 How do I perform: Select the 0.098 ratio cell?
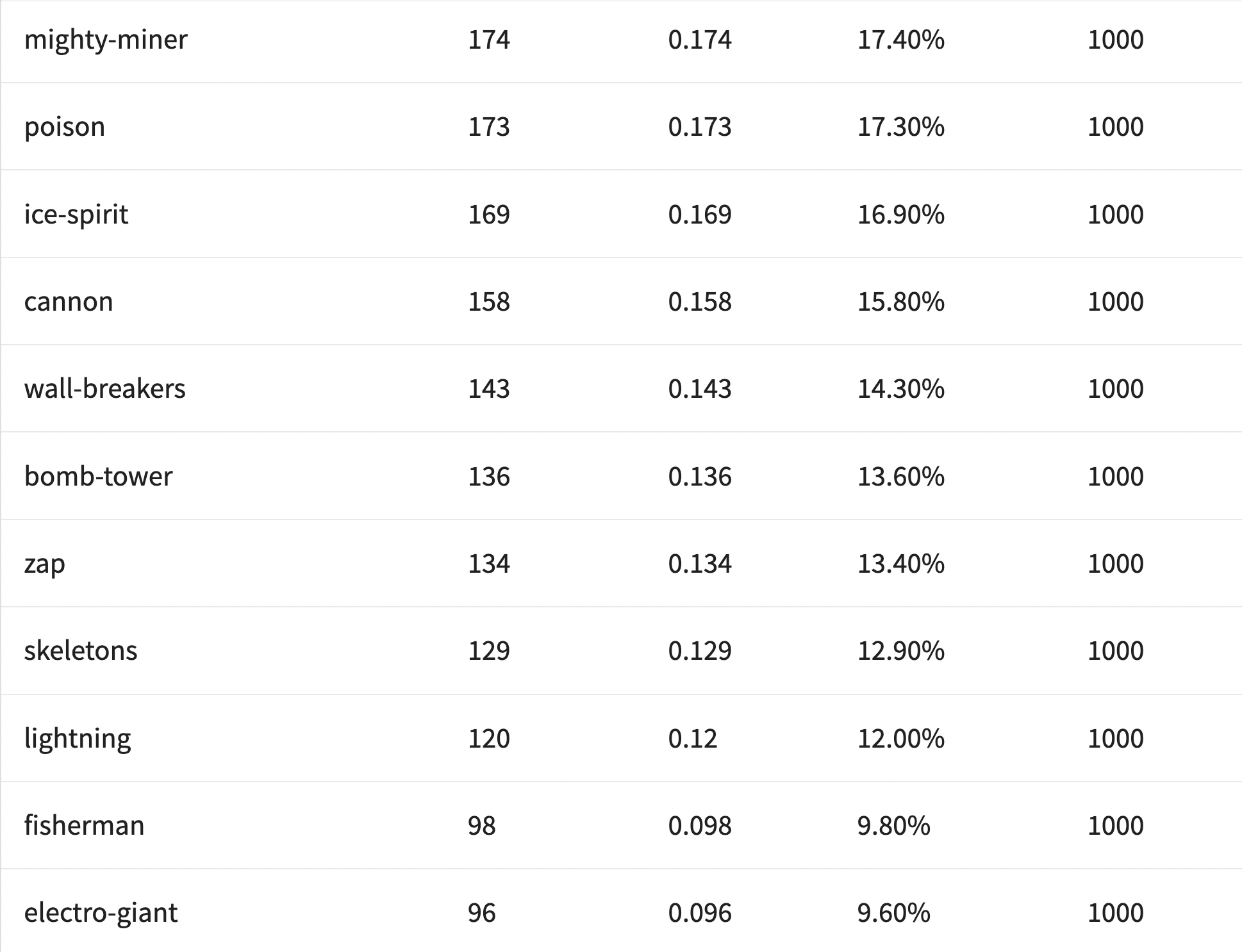[x=700, y=826]
